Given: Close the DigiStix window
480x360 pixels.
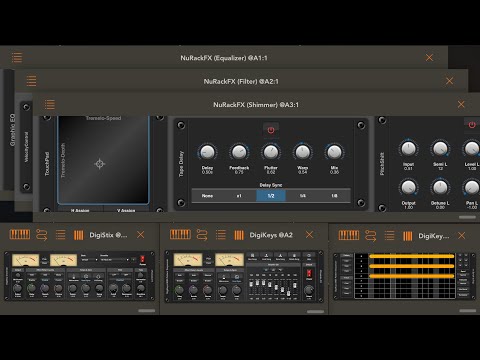Looking at the screenshot, I should click(x=141, y=235).
